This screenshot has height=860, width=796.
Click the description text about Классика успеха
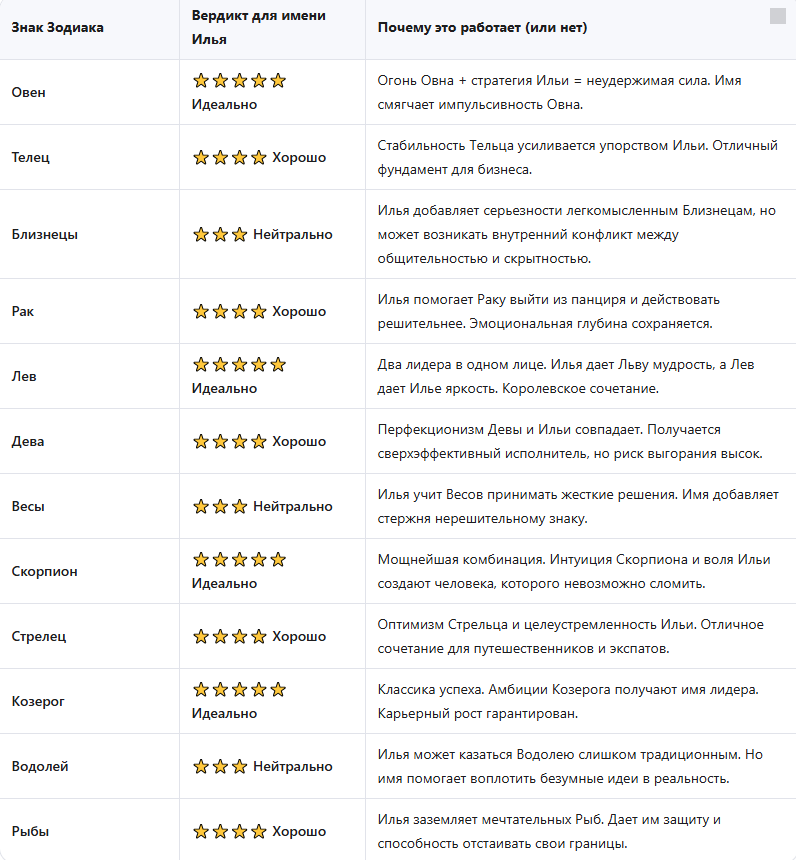point(568,701)
